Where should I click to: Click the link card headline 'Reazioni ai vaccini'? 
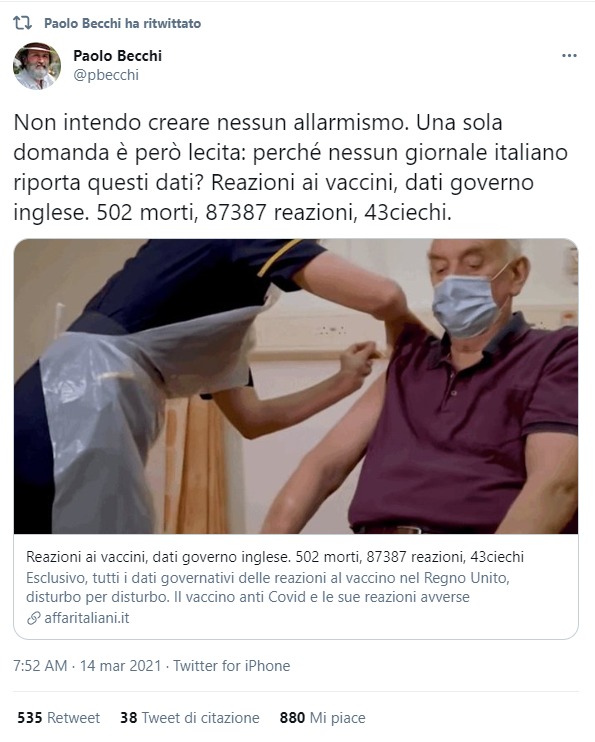[x=275, y=556]
